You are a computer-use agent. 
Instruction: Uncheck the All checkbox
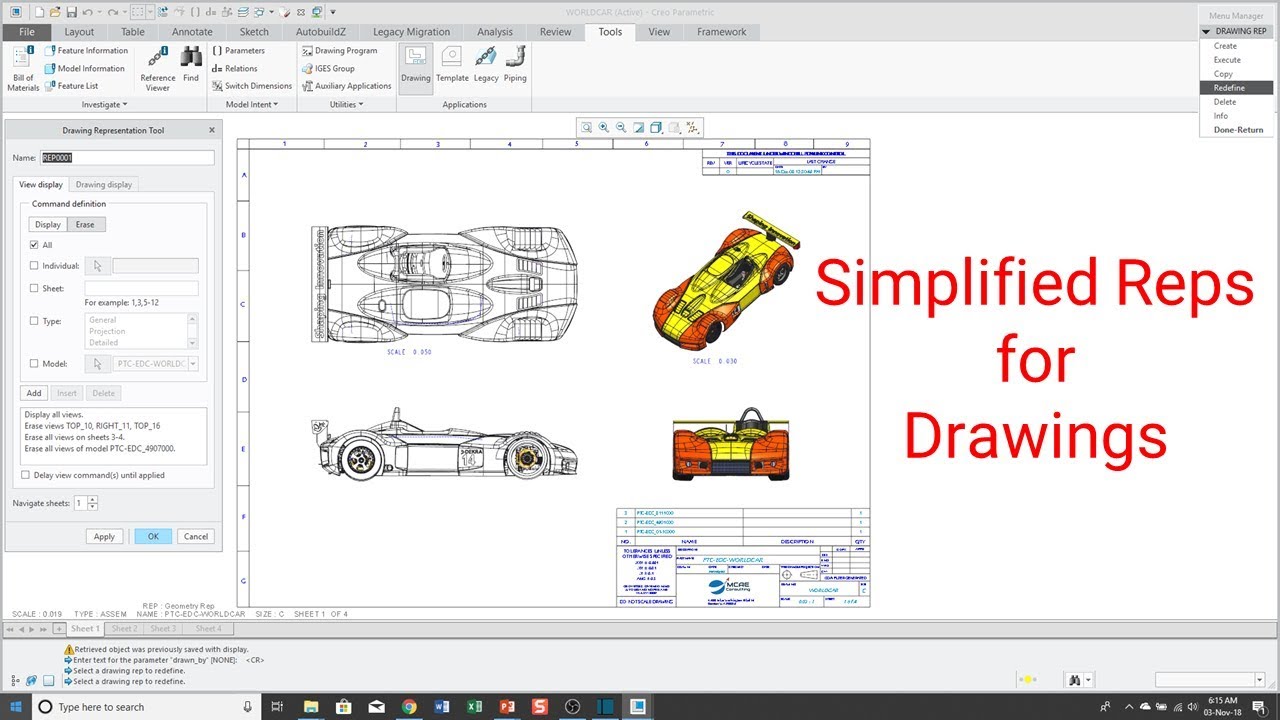[x=34, y=245]
